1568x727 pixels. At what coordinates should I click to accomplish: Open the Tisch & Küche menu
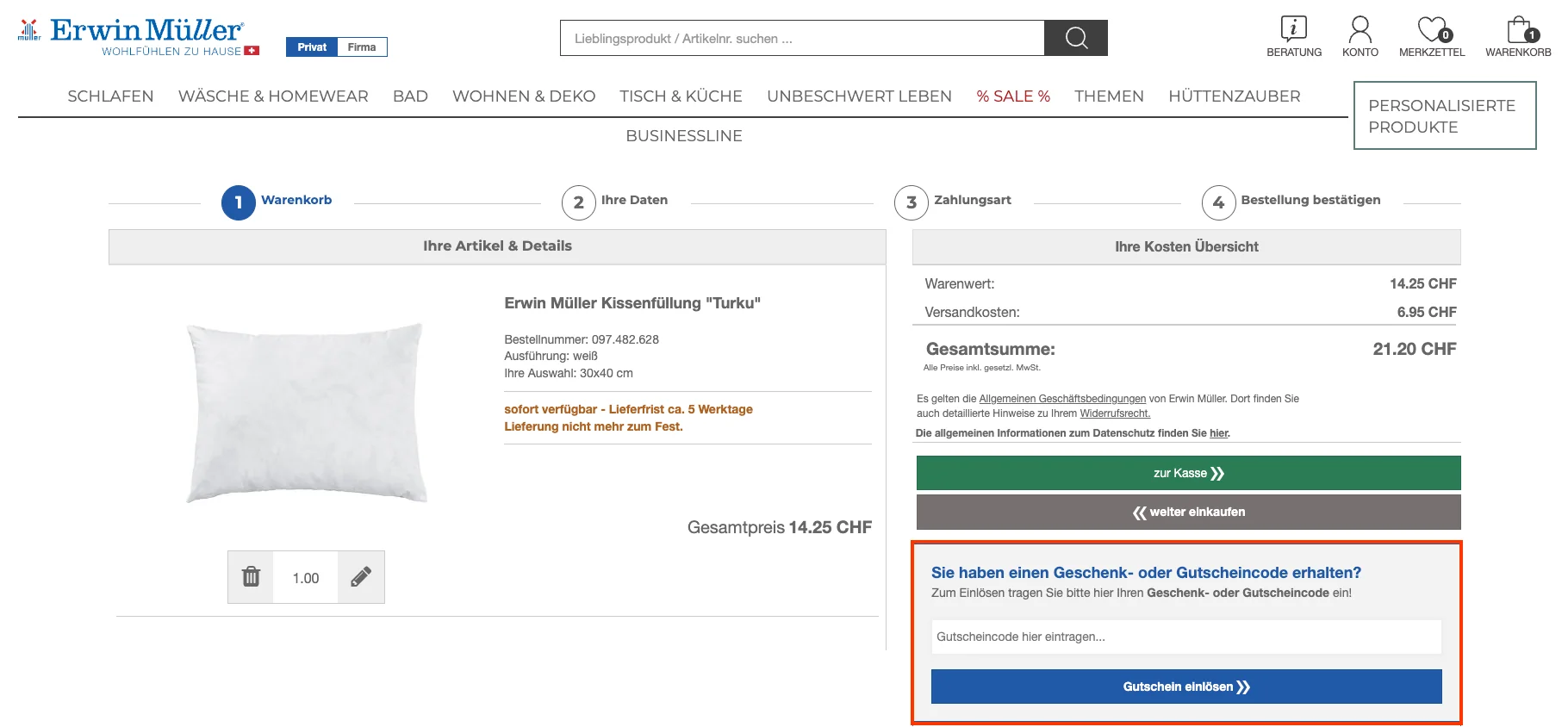click(681, 96)
